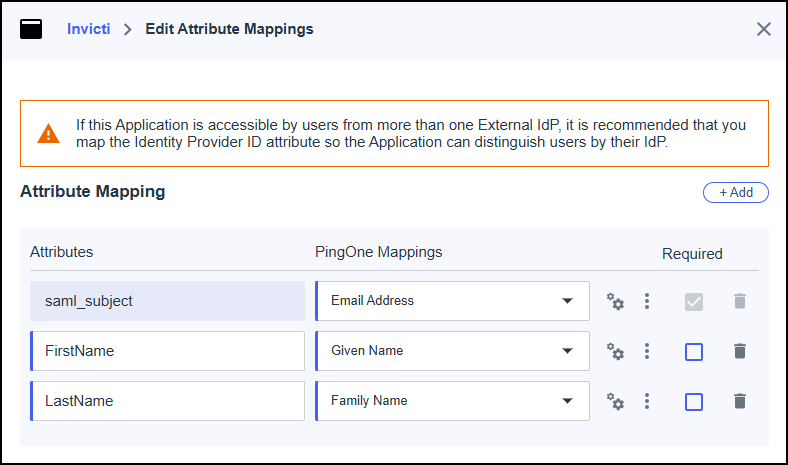Edit the FirstName attribute input field

click(167, 351)
